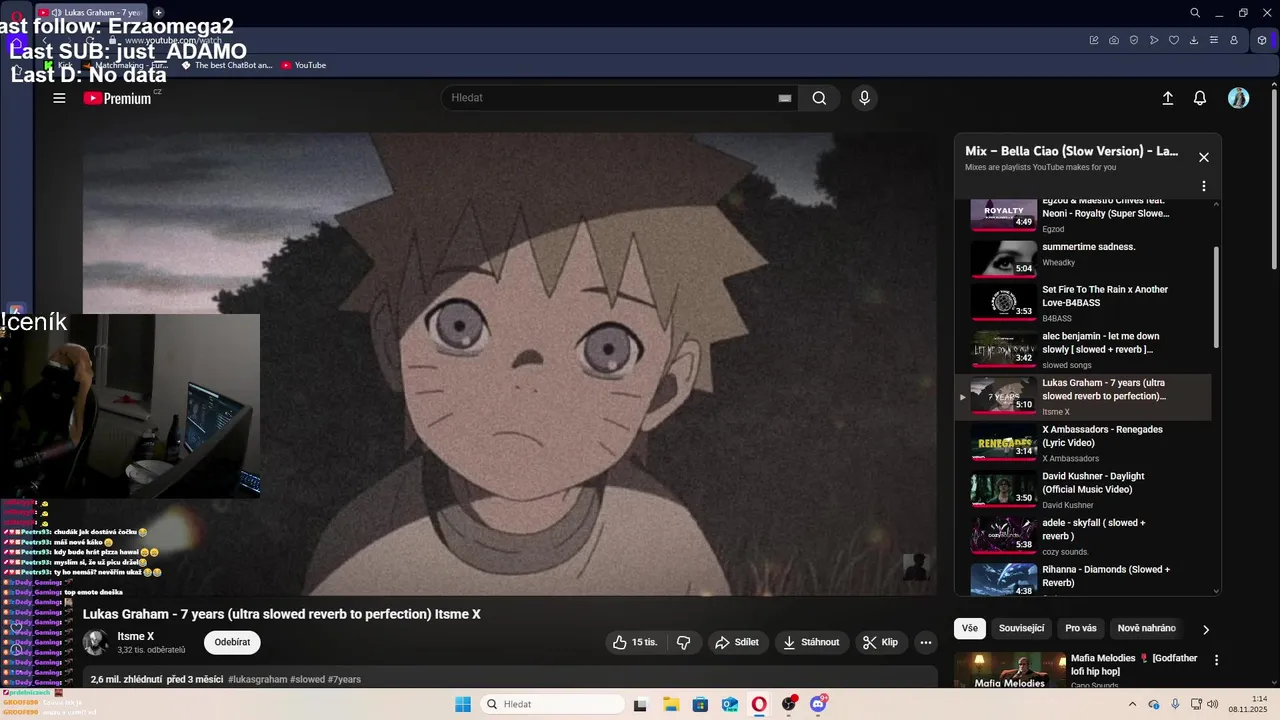Open the YouTube account avatar menu

[x=1238, y=98]
